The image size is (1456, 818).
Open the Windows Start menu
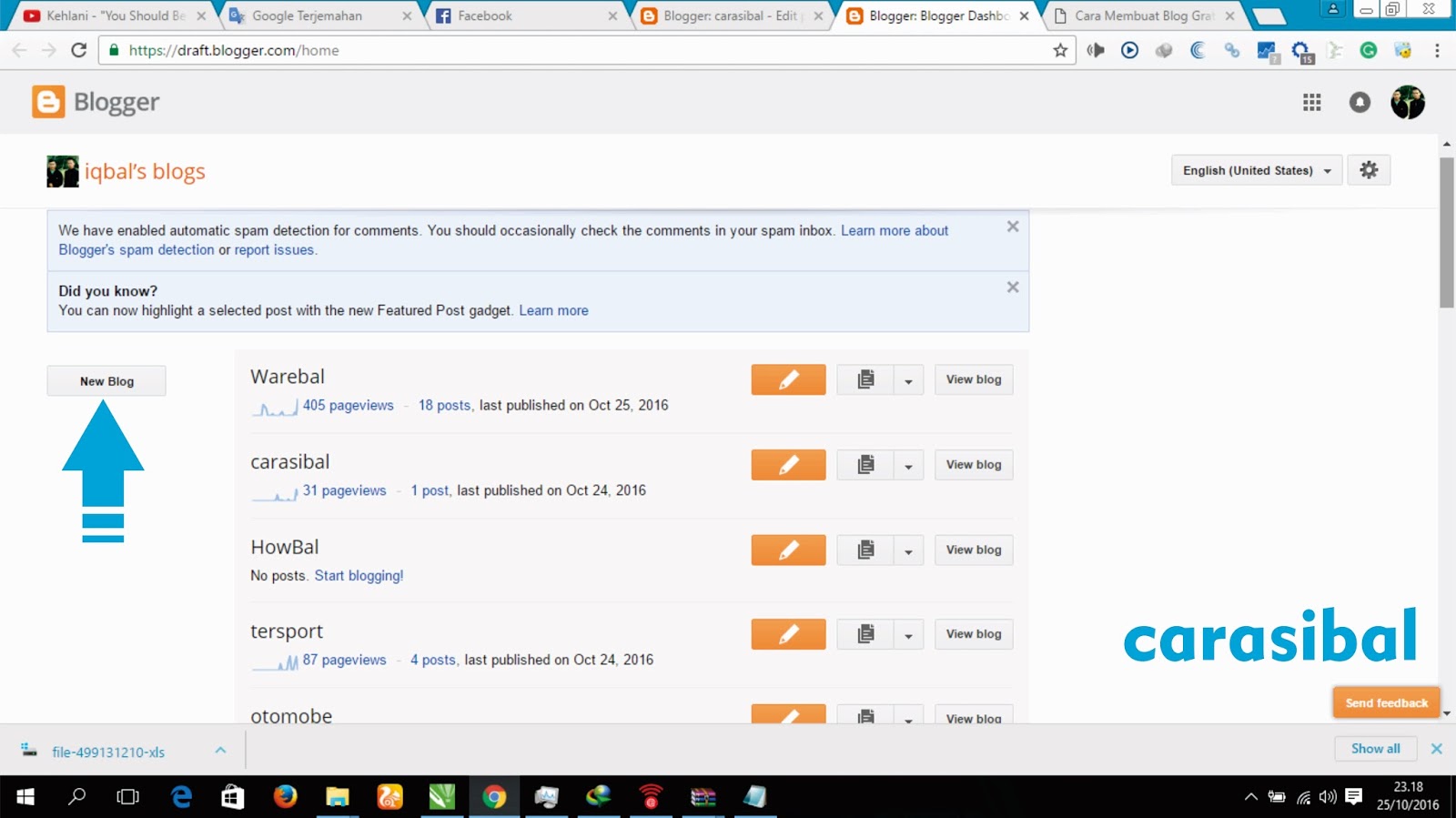pyautogui.click(x=25, y=797)
